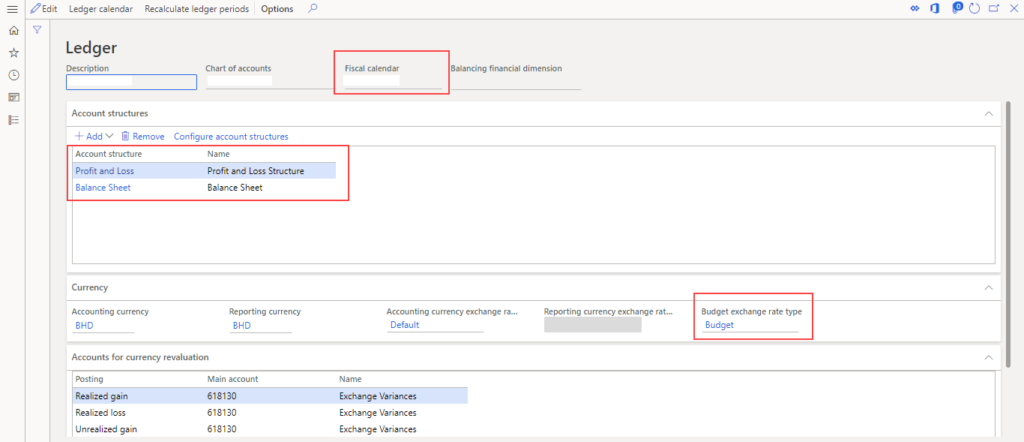Open the hamburger navigation menu

click(13, 9)
